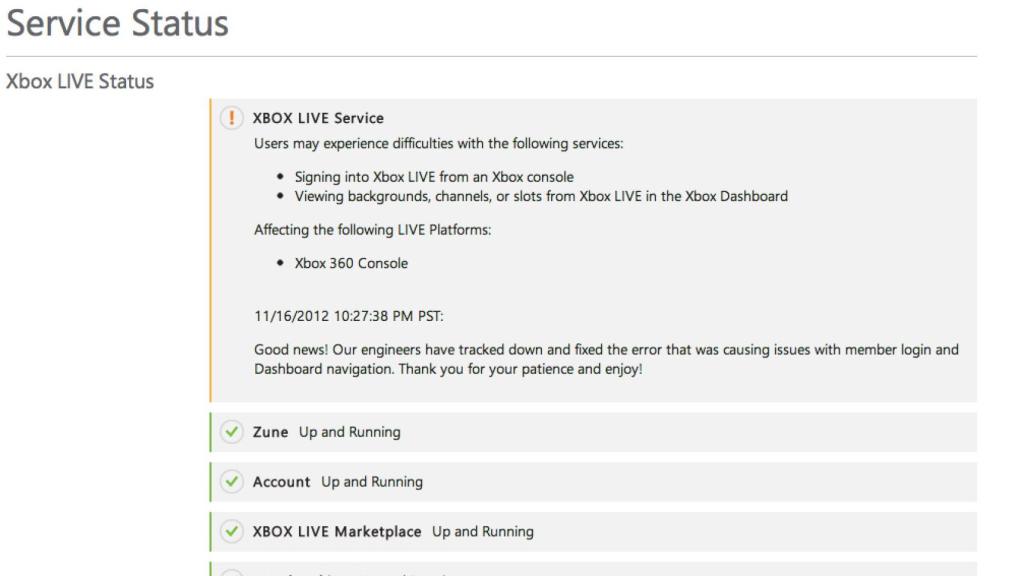
Task: Click the 'Good news!' update message text
Action: (606, 359)
